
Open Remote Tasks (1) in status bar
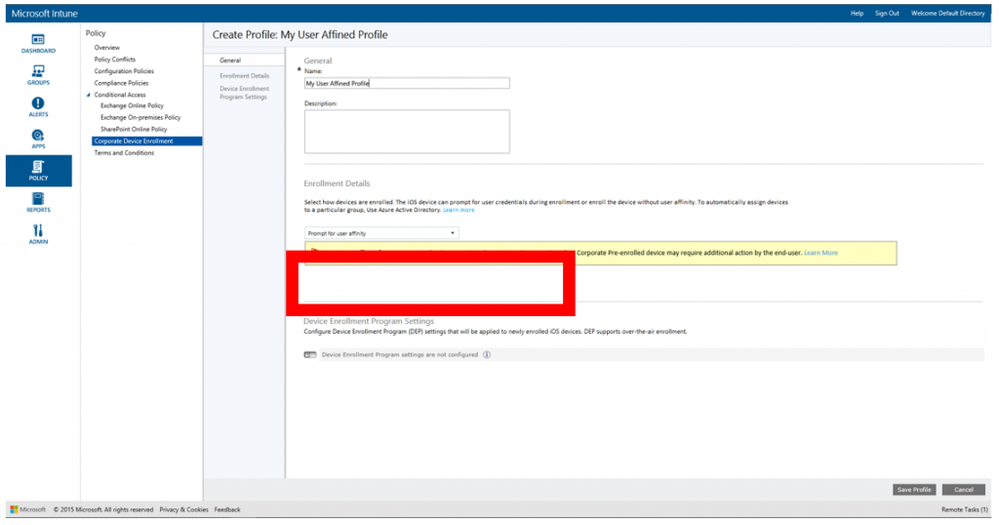[965, 510]
